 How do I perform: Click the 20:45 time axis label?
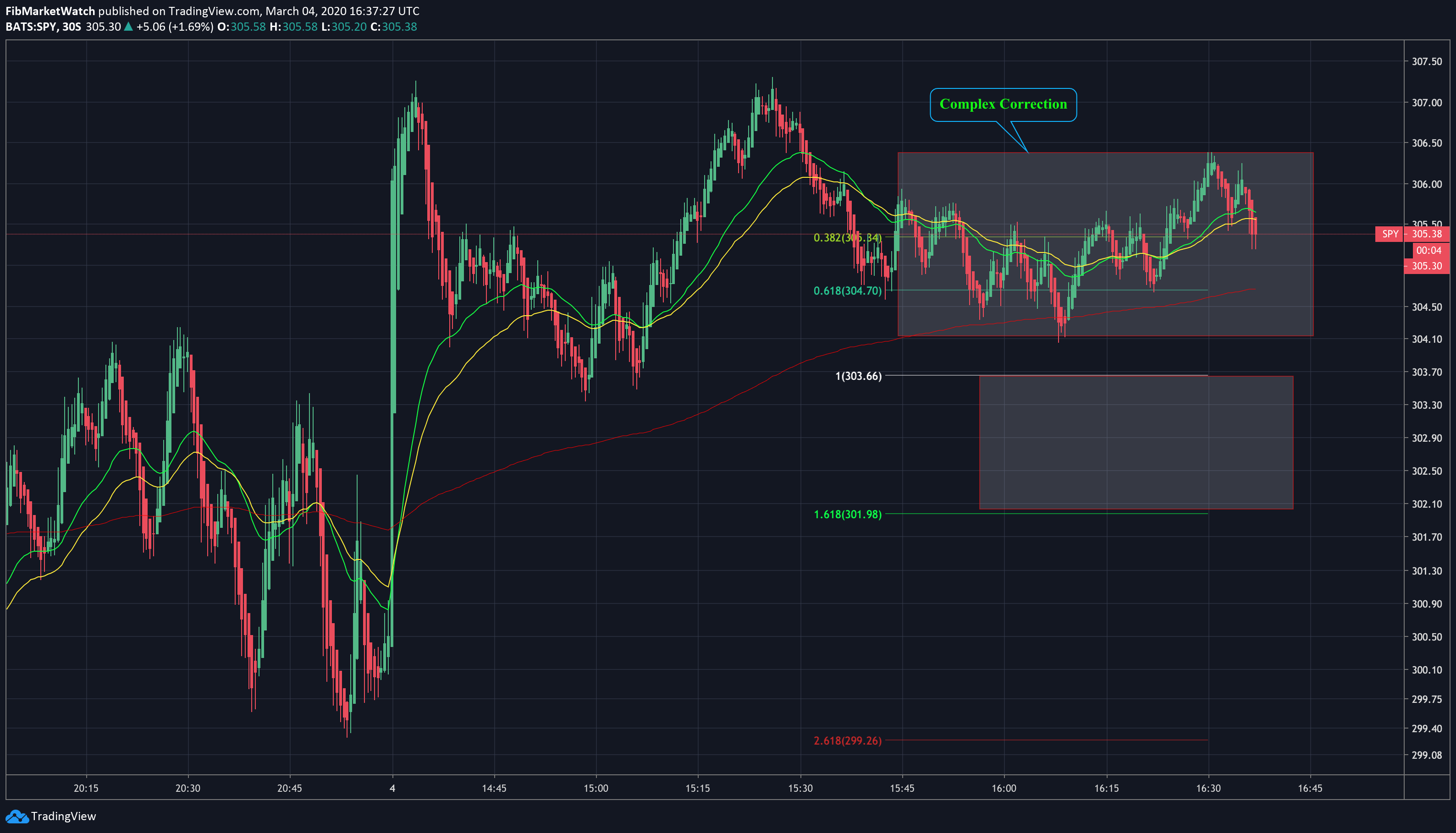(290, 789)
